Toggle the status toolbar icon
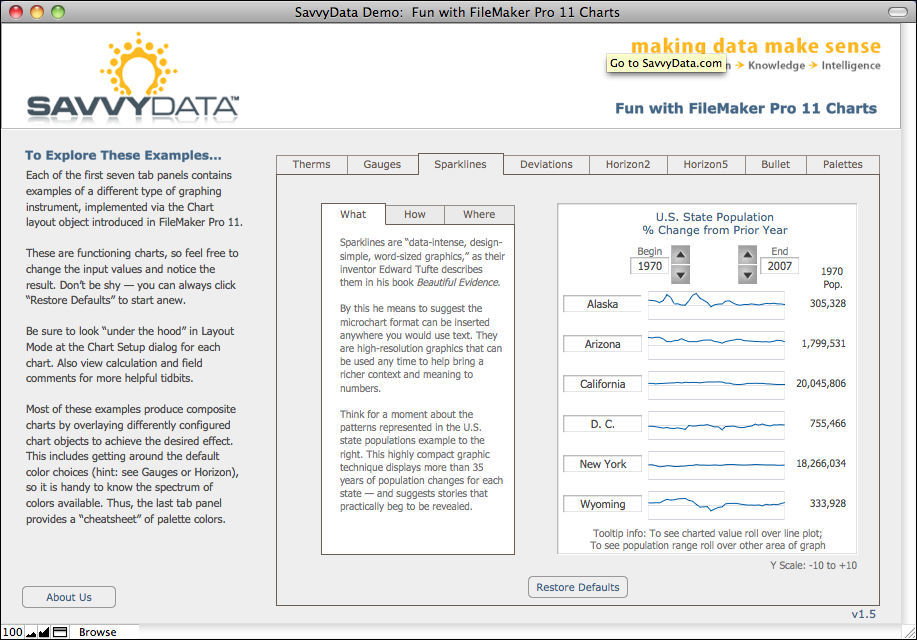 [60, 632]
